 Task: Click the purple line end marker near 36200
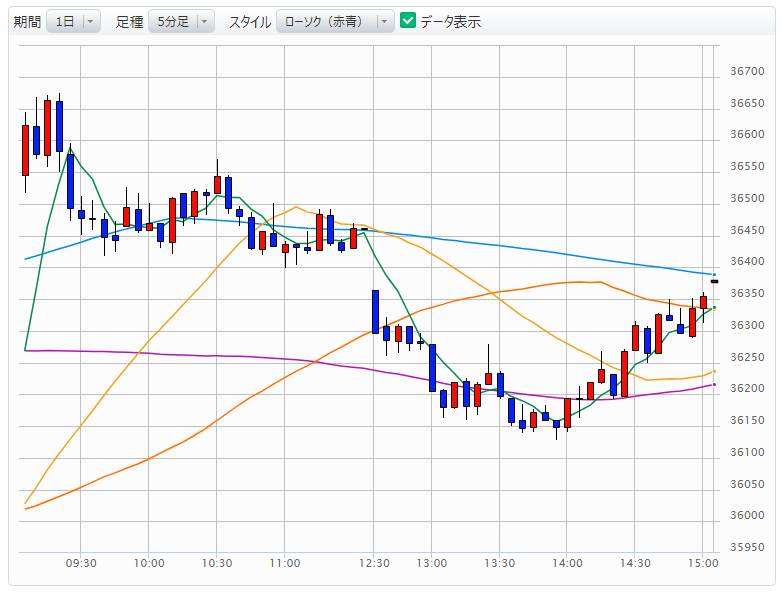(714, 384)
